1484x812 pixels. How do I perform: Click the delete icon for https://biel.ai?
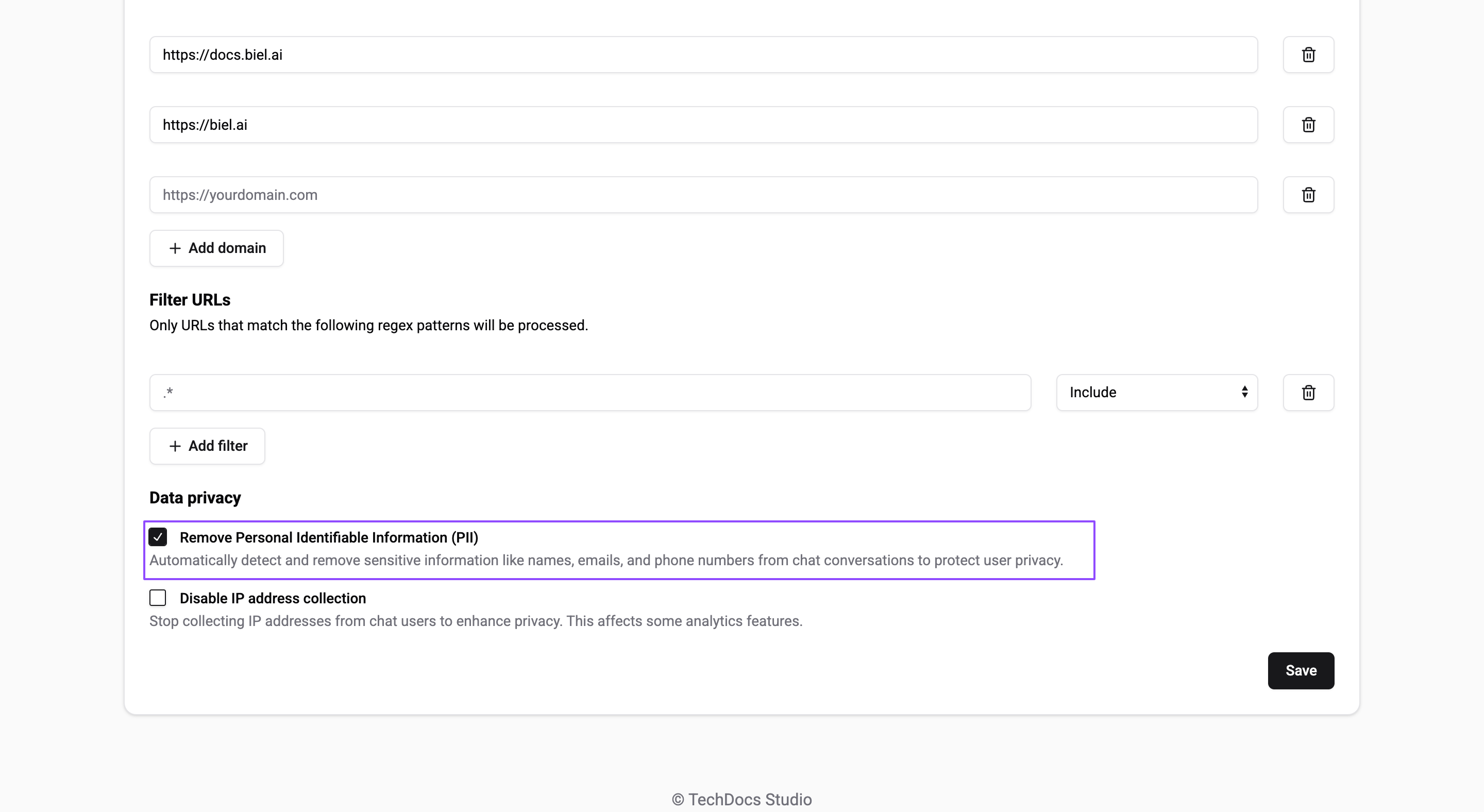[1308, 125]
